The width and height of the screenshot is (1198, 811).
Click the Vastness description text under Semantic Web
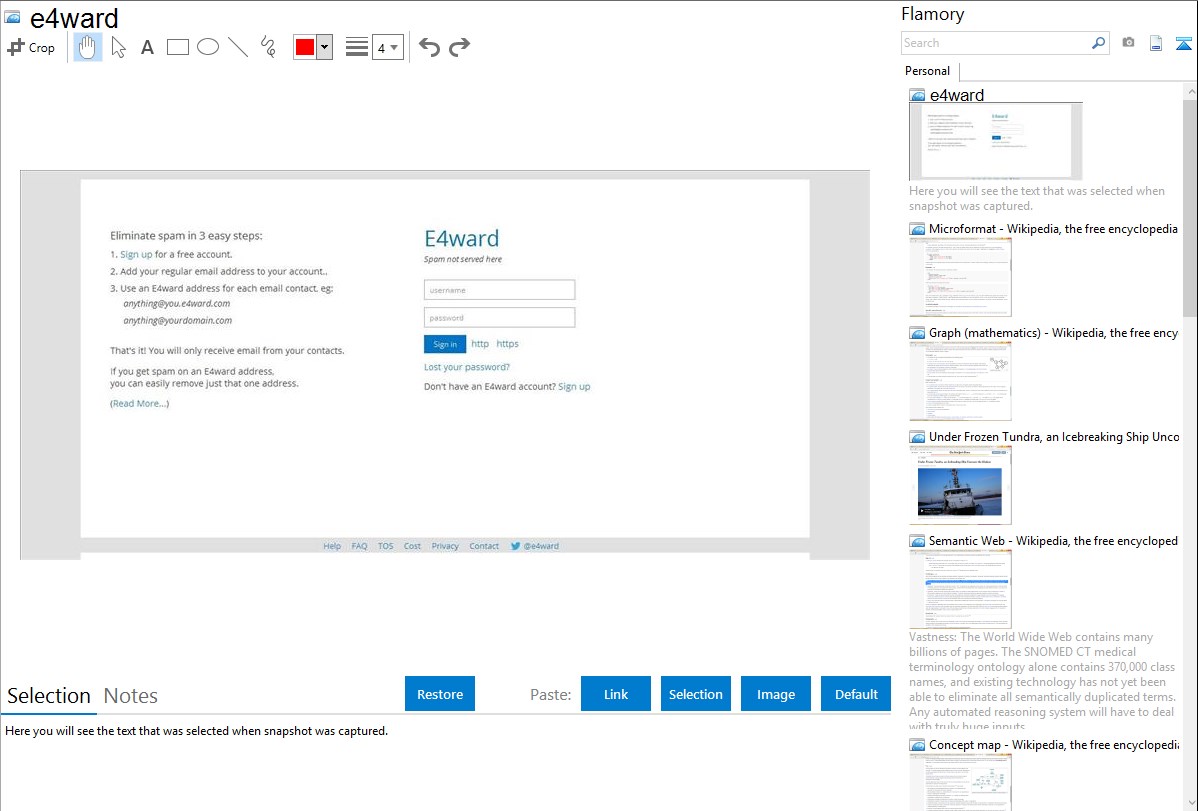pyautogui.click(x=1042, y=681)
